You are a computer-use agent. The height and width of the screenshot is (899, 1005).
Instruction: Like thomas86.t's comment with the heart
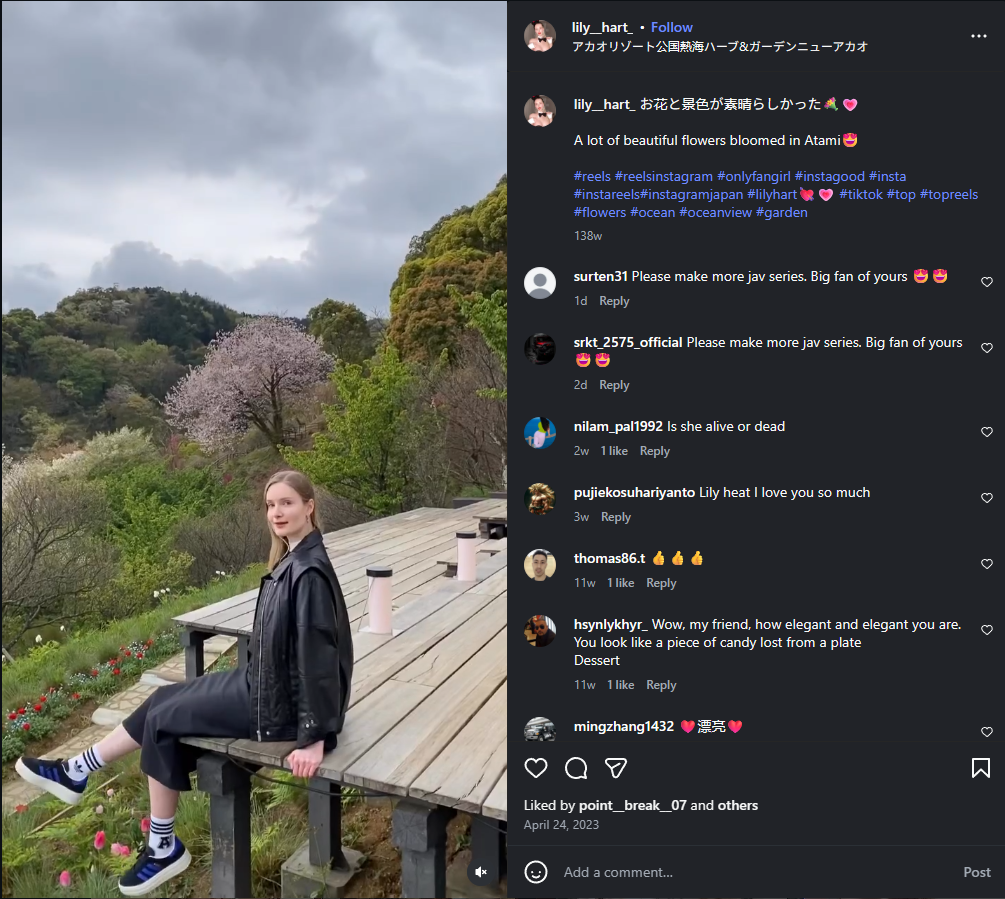tap(986, 564)
